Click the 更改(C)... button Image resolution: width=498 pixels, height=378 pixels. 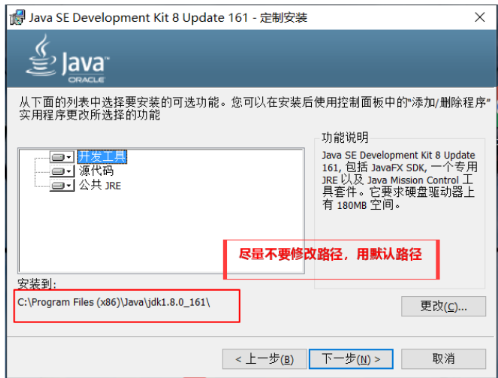[x=443, y=306]
